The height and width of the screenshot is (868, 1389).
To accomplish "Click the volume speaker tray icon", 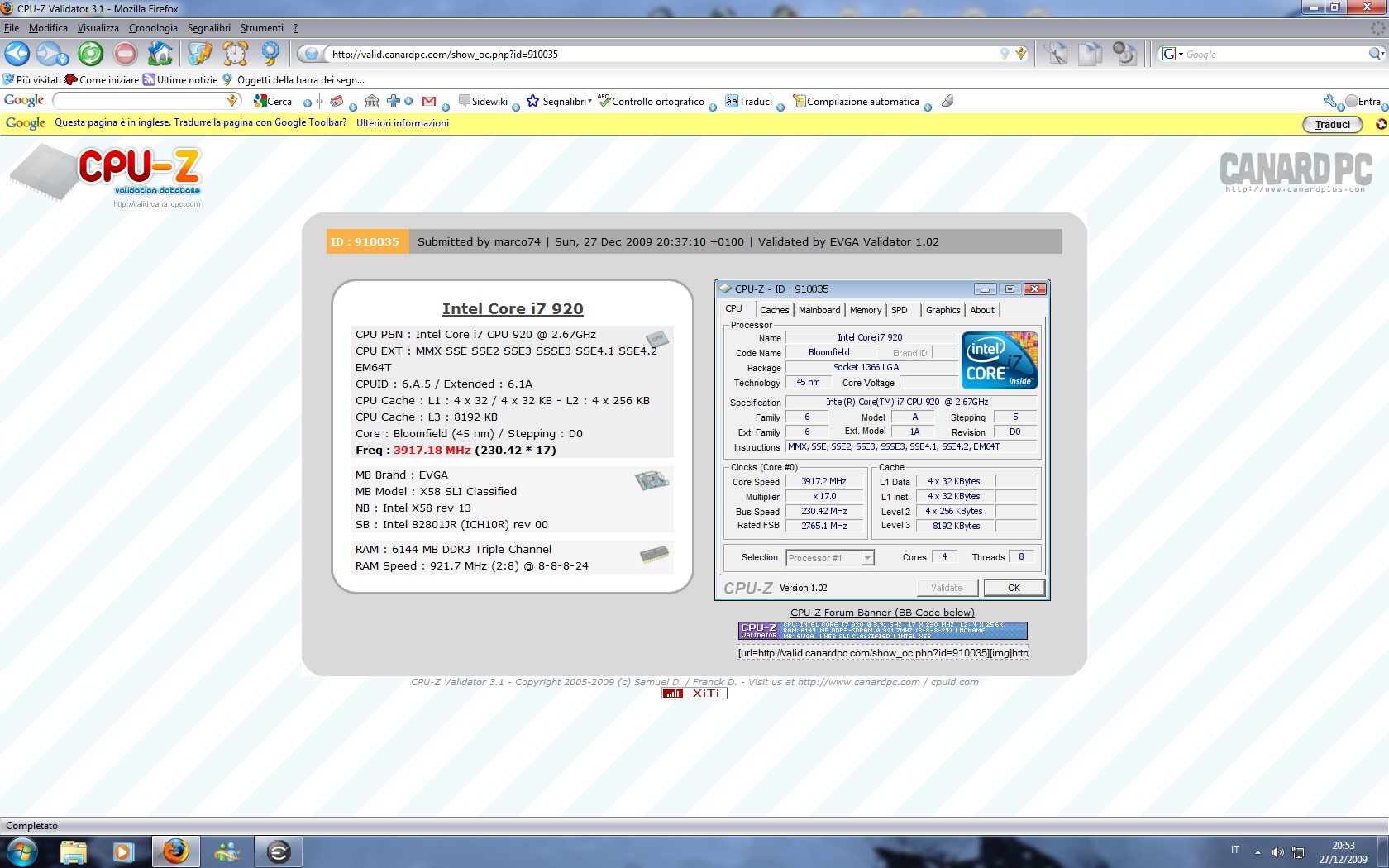I will (1277, 851).
